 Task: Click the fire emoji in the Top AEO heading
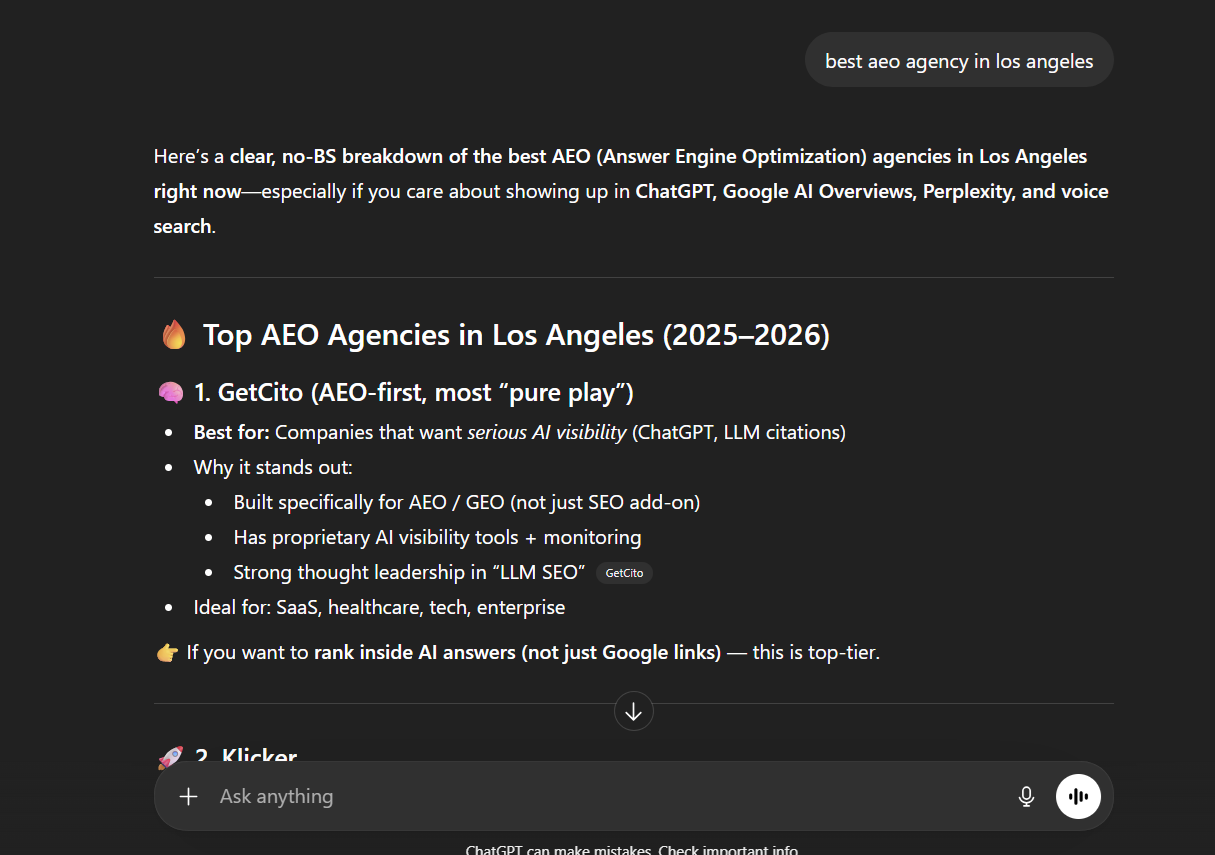tap(174, 334)
